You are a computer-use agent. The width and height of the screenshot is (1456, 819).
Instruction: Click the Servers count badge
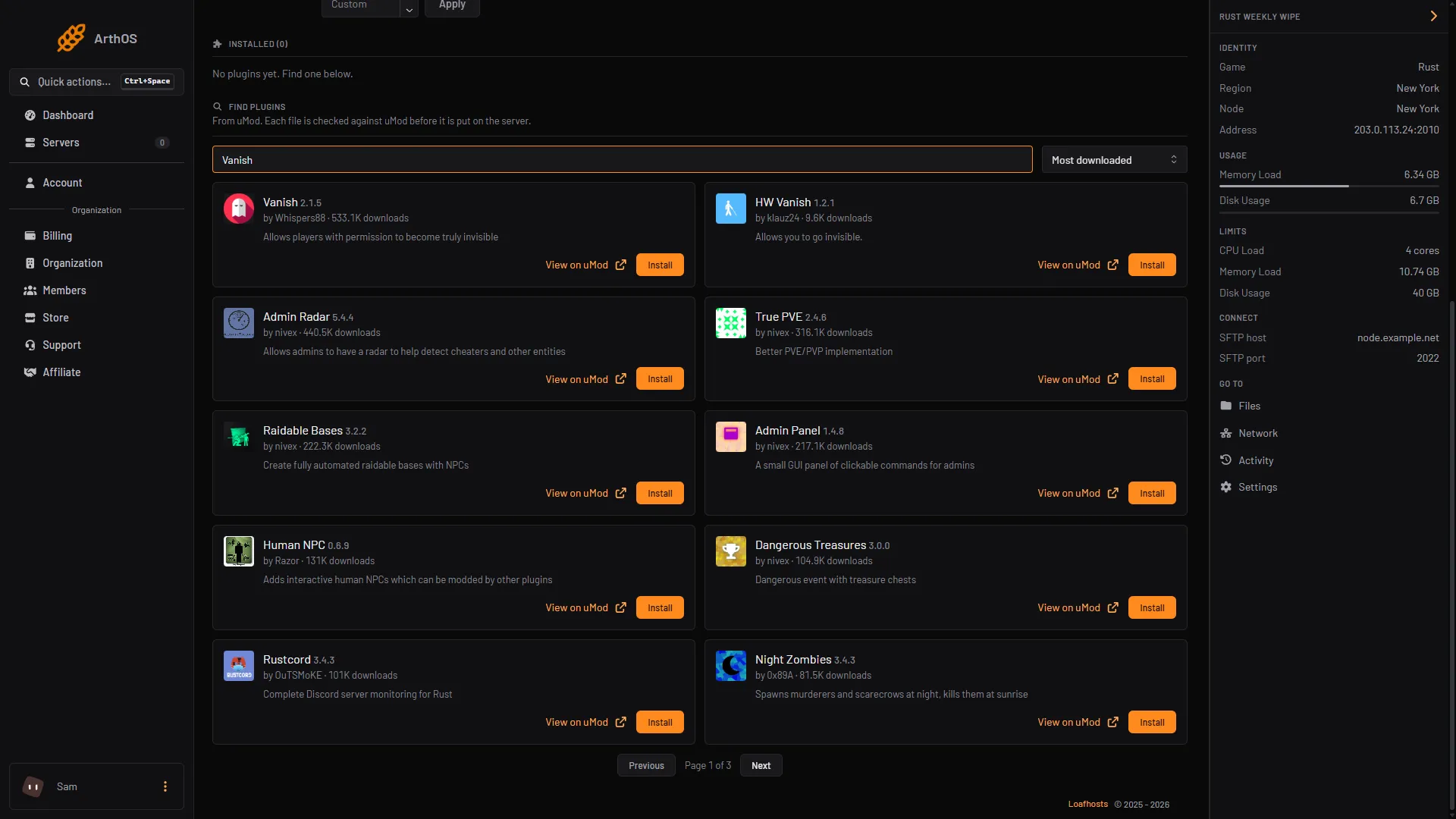coord(162,143)
